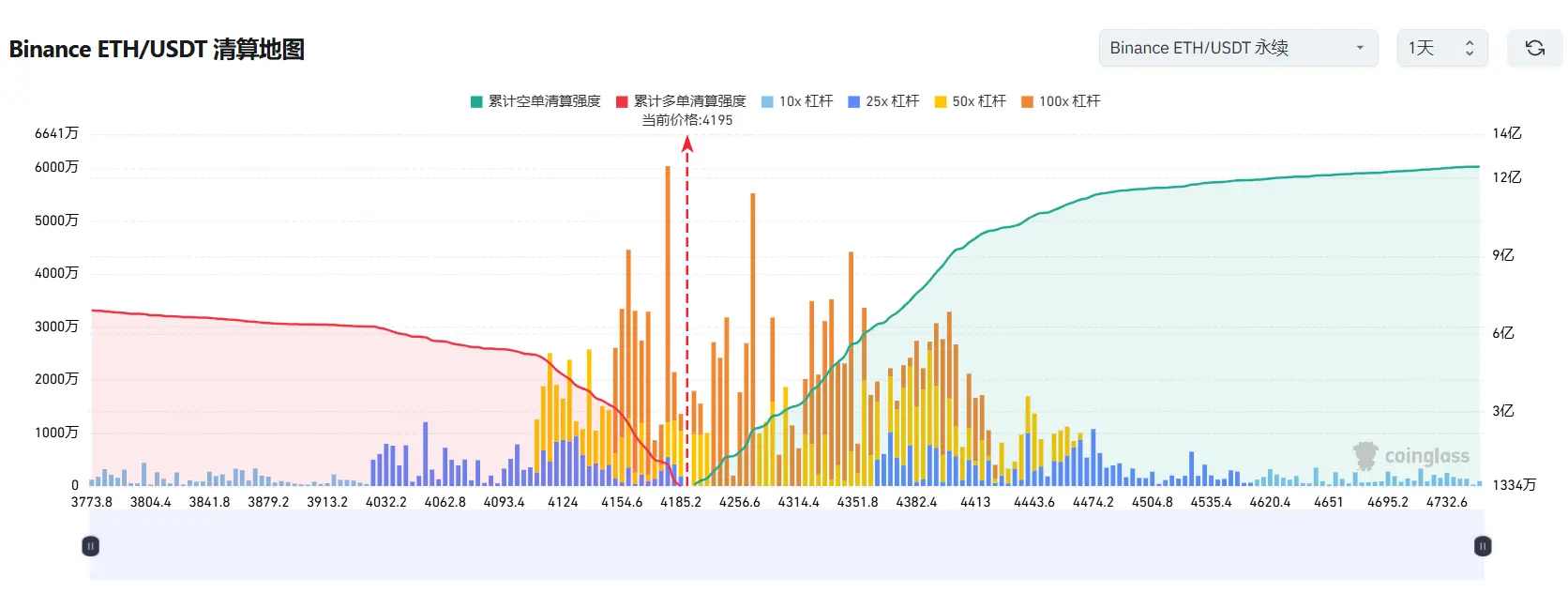Click the blue 25x 杠杆 legend swatch
This screenshot has height=593, width=1568.
(853, 101)
